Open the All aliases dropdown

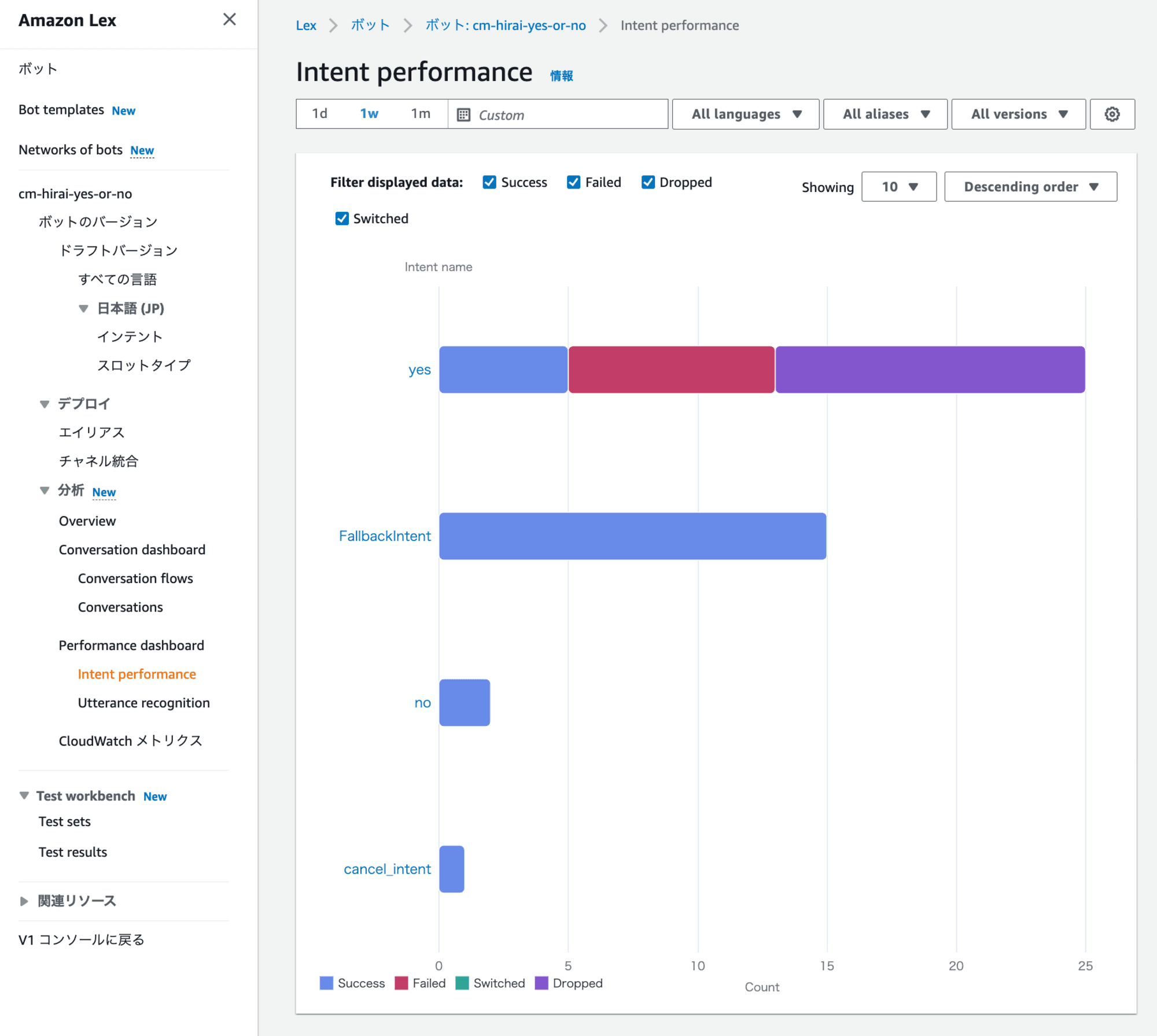(885, 114)
